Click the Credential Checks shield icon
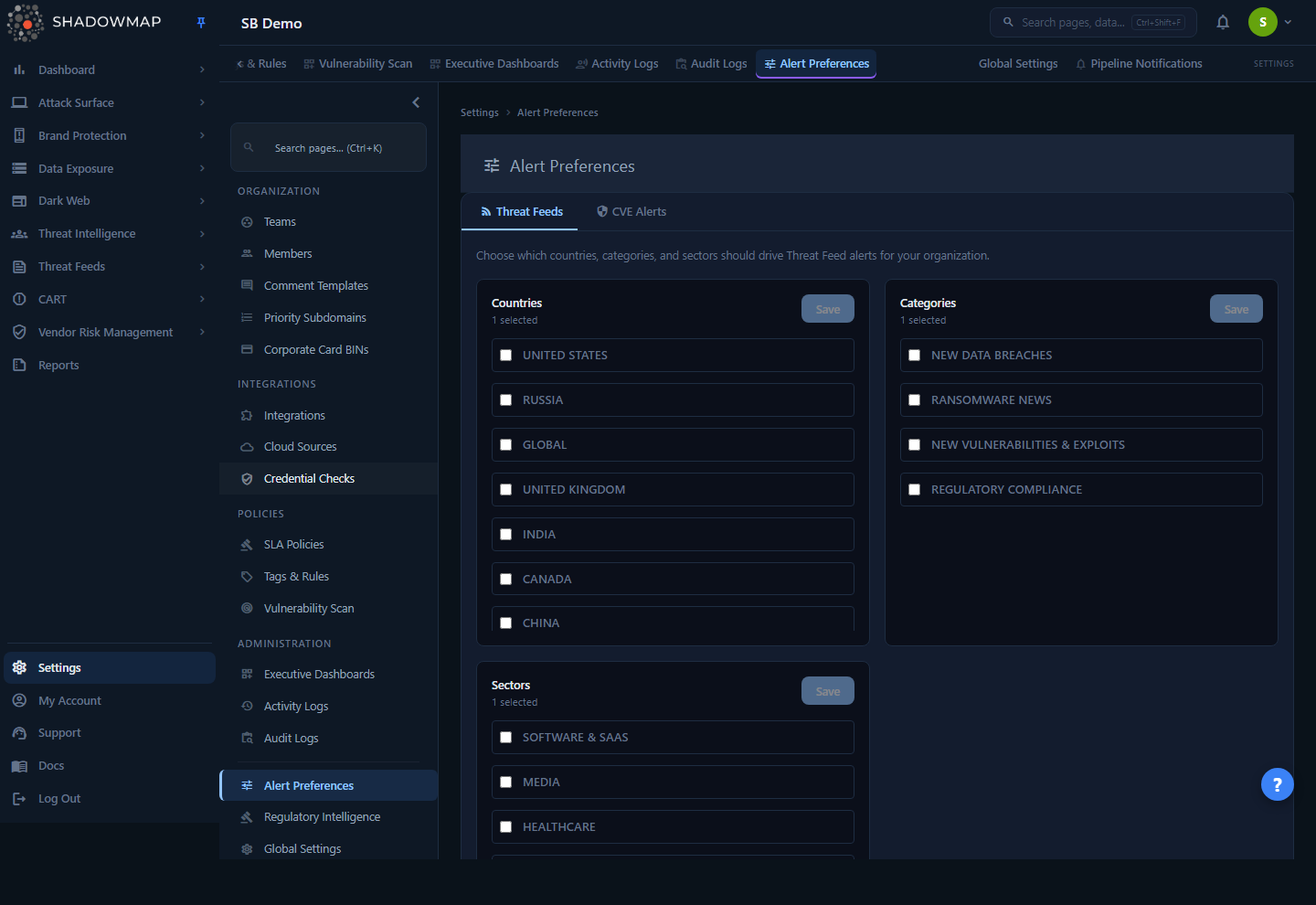 pos(247,479)
